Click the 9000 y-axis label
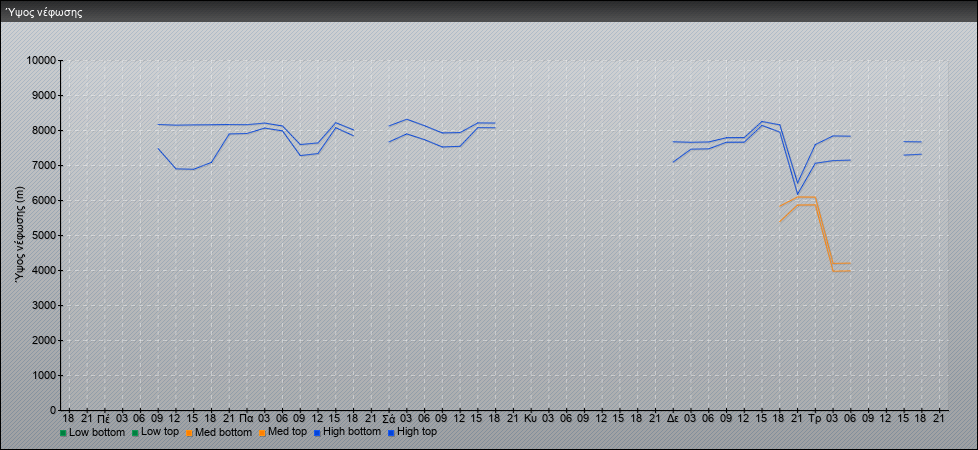The image size is (978, 450). [x=44, y=95]
